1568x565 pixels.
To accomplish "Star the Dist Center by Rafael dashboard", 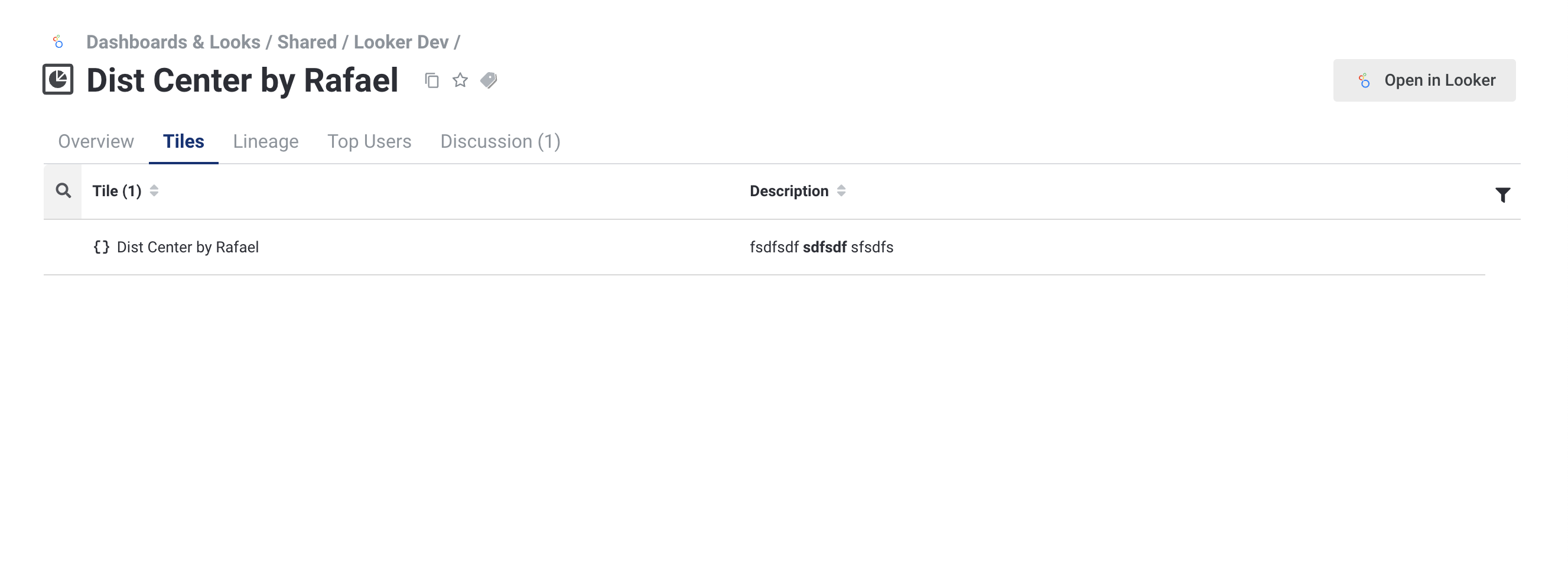I will pyautogui.click(x=460, y=80).
